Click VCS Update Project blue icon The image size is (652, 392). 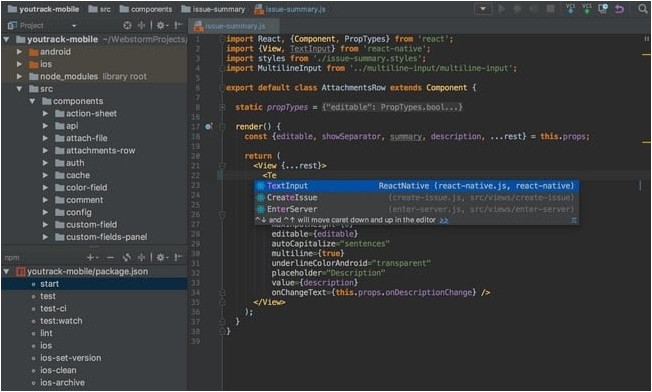570,9
